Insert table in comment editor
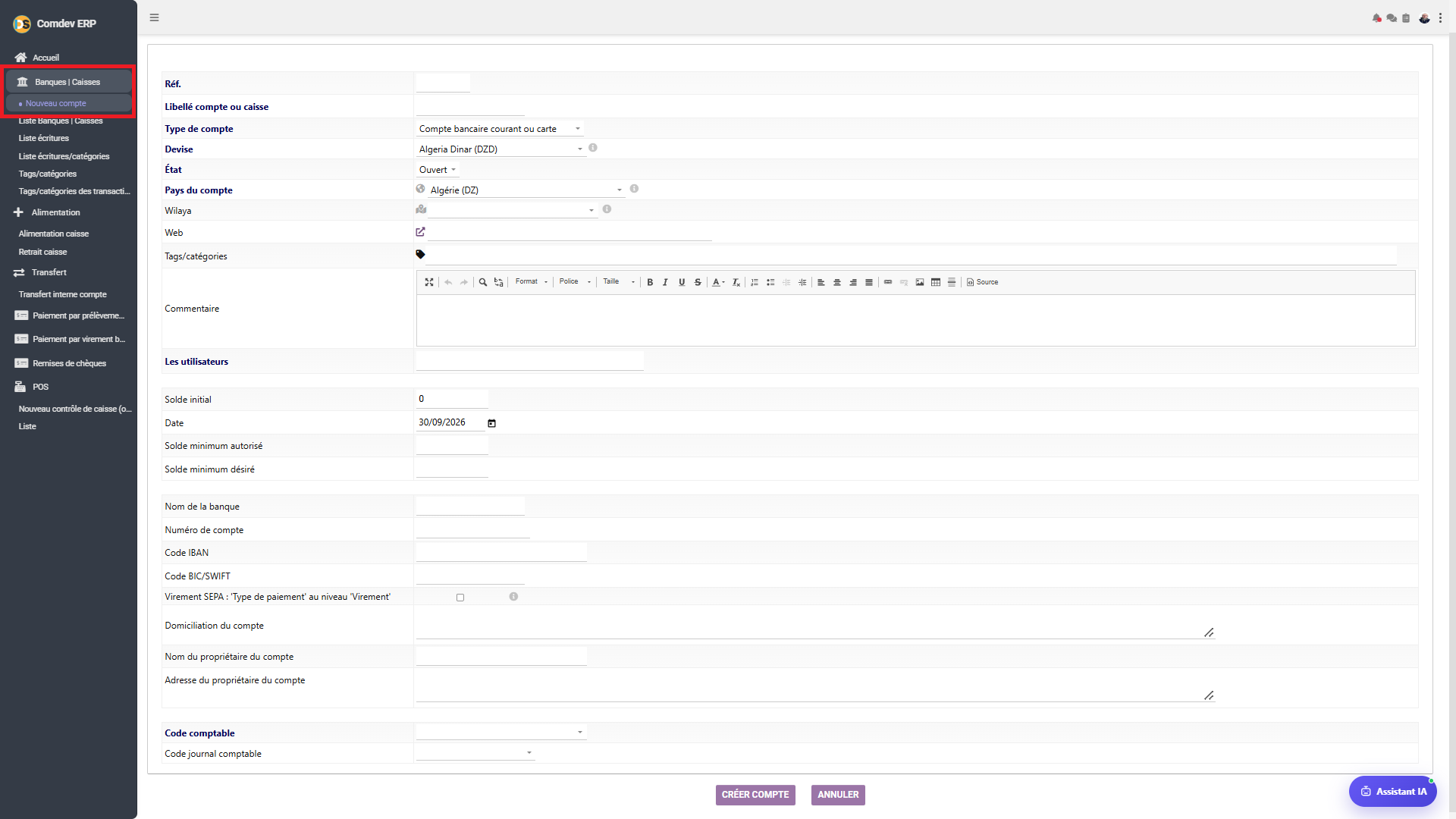 click(x=936, y=282)
